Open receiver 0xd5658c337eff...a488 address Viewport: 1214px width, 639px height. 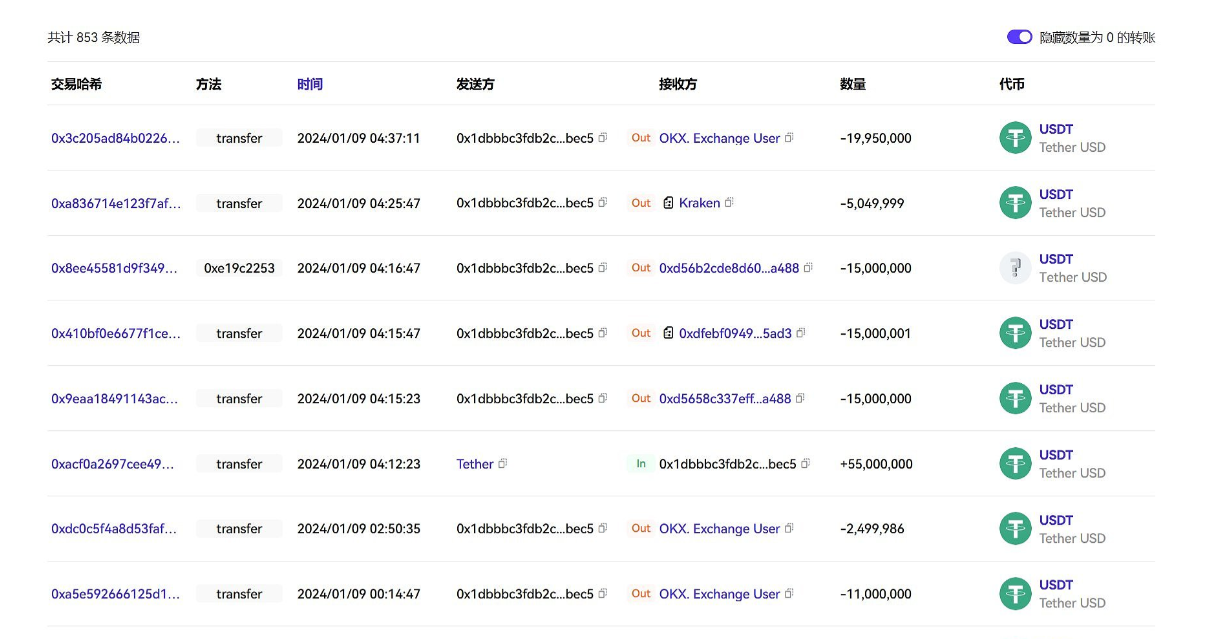(x=725, y=398)
